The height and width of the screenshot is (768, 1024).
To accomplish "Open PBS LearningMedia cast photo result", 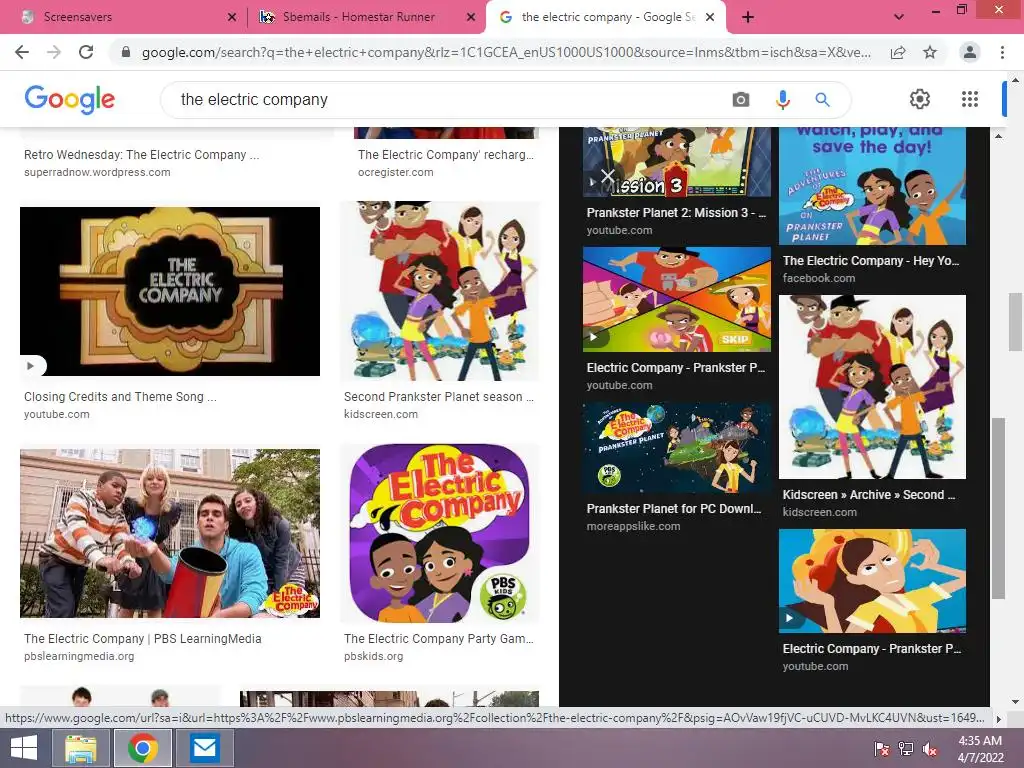I will coord(170,533).
